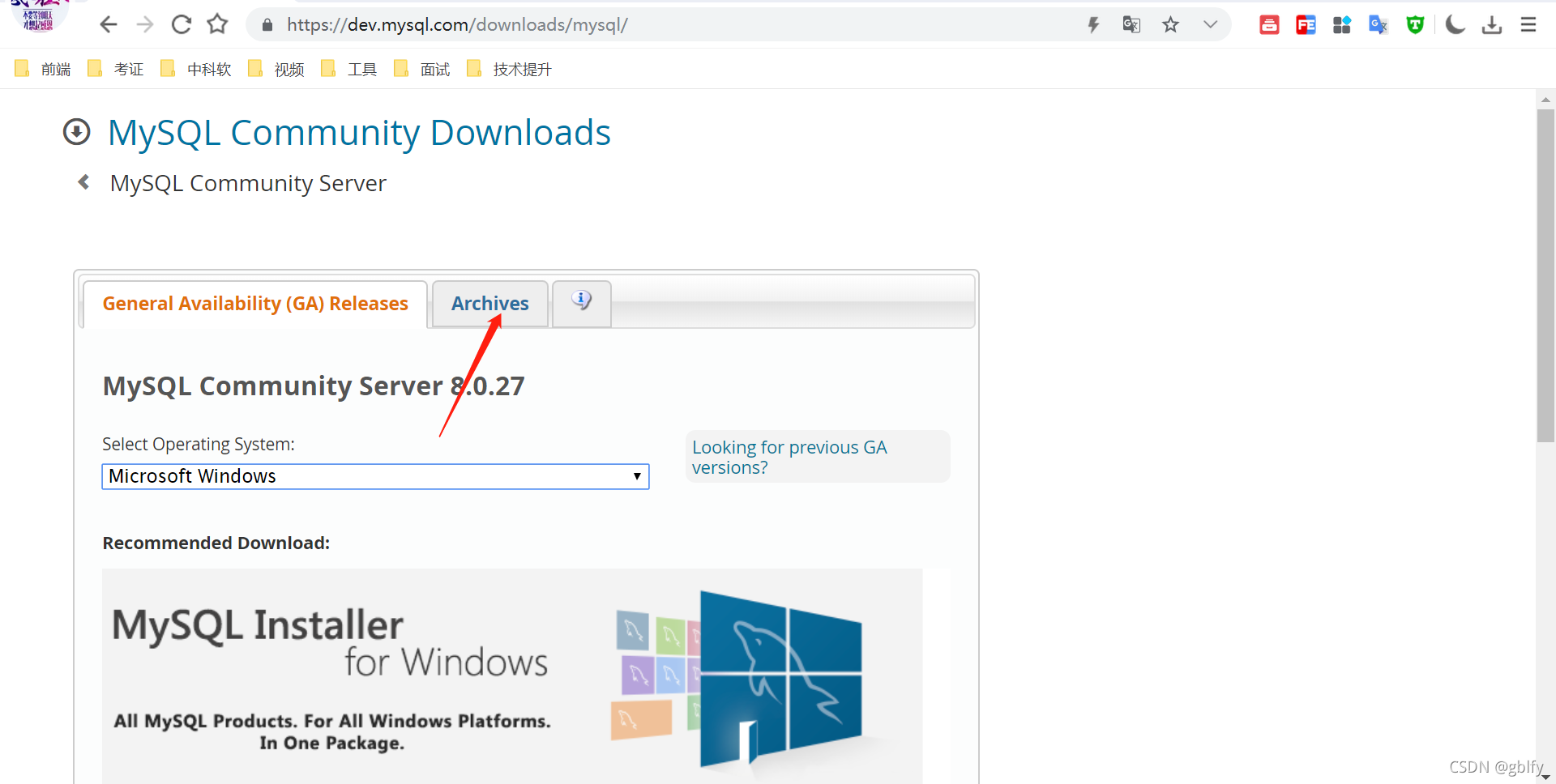Open the 工具 bookmark folder
Viewport: 1556px width, 784px height.
349,69
